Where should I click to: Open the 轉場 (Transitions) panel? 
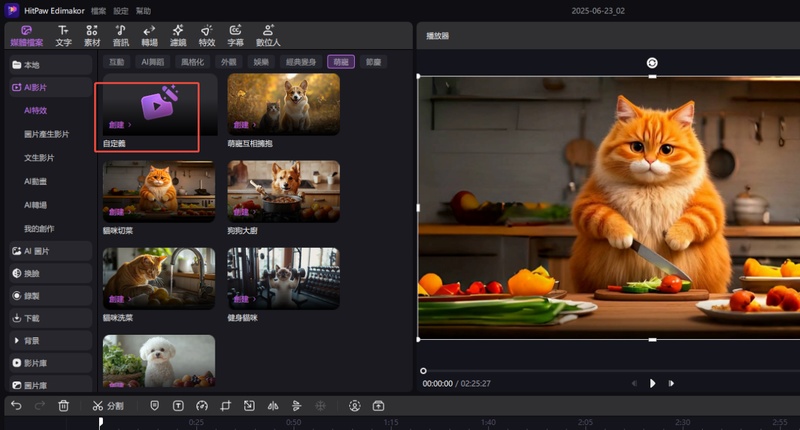pyautogui.click(x=149, y=36)
